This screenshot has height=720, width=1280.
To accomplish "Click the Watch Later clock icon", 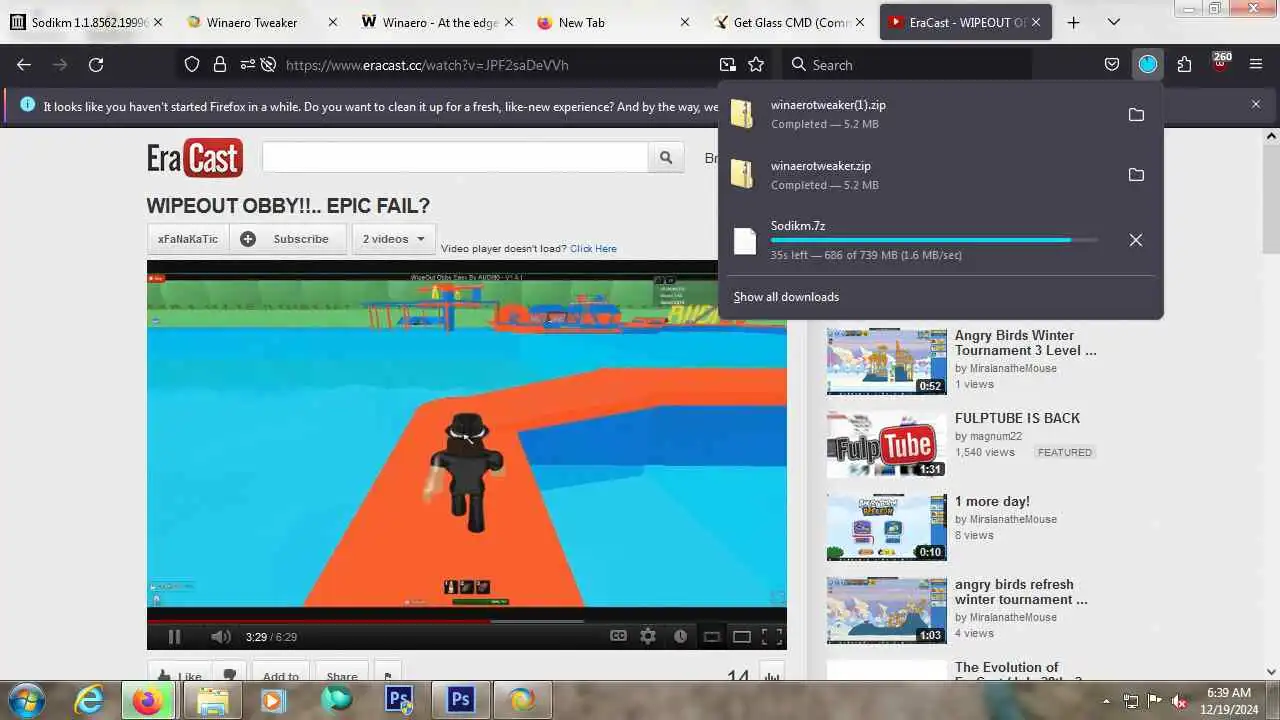I will pos(680,636).
